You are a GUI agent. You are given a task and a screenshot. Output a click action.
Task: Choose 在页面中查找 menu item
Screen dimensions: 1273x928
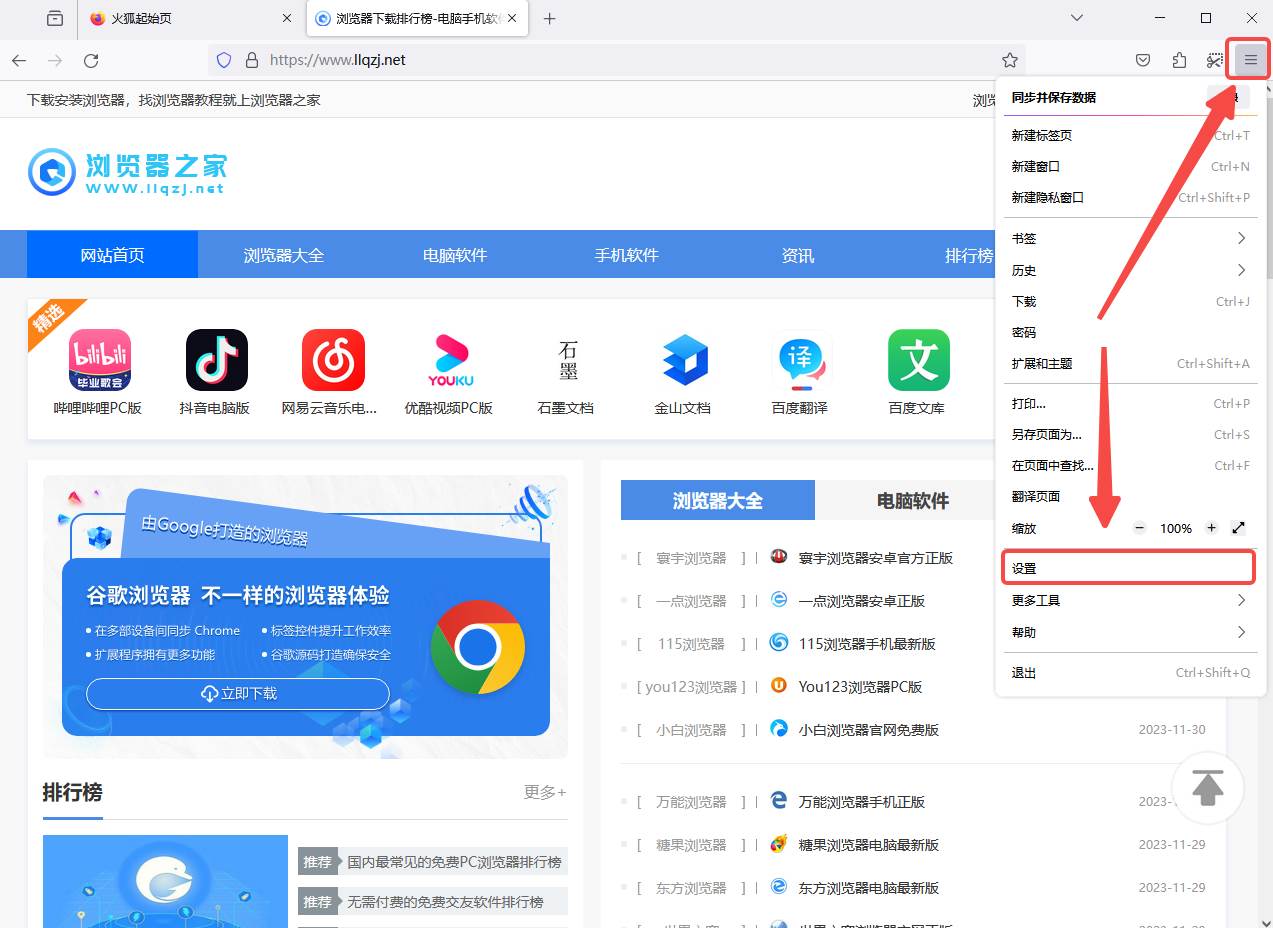[x=1130, y=465]
